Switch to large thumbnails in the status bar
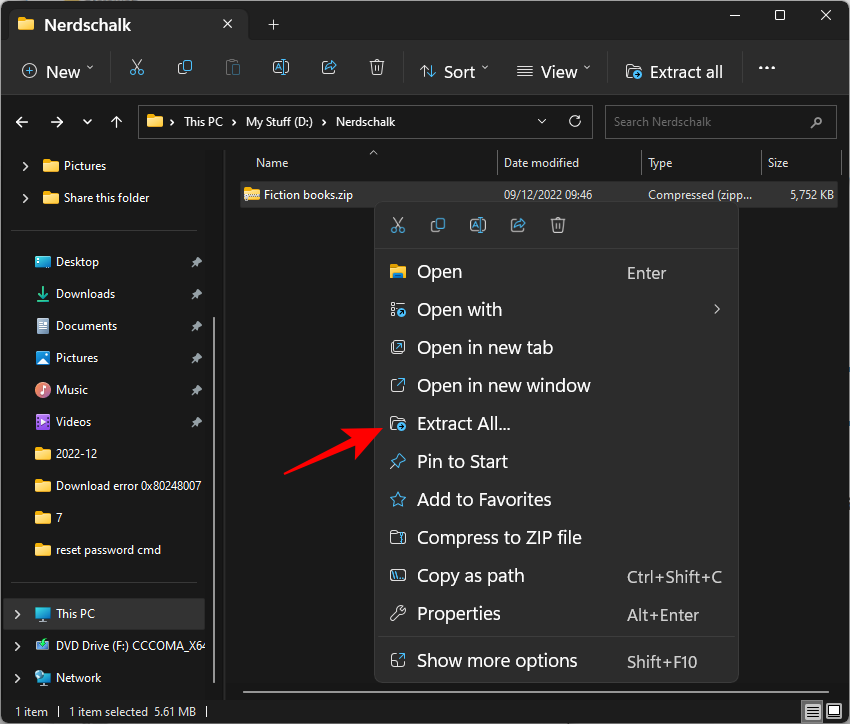This screenshot has height=724, width=850. [x=834, y=711]
